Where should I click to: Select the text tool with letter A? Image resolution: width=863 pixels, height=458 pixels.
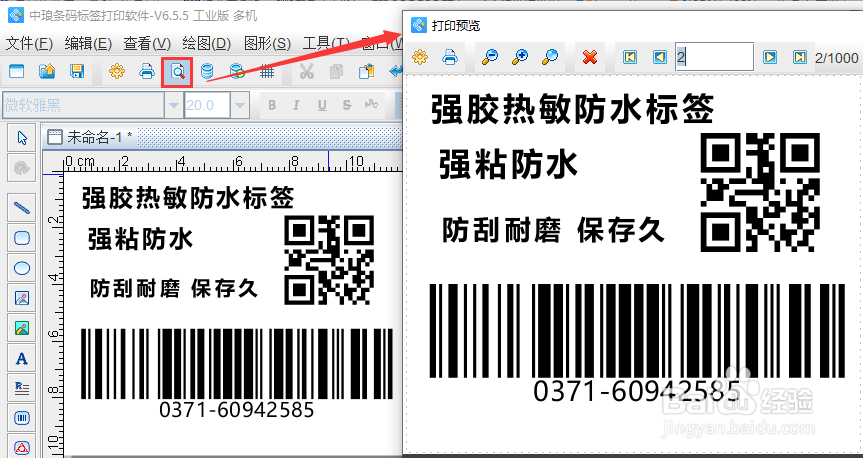22,359
